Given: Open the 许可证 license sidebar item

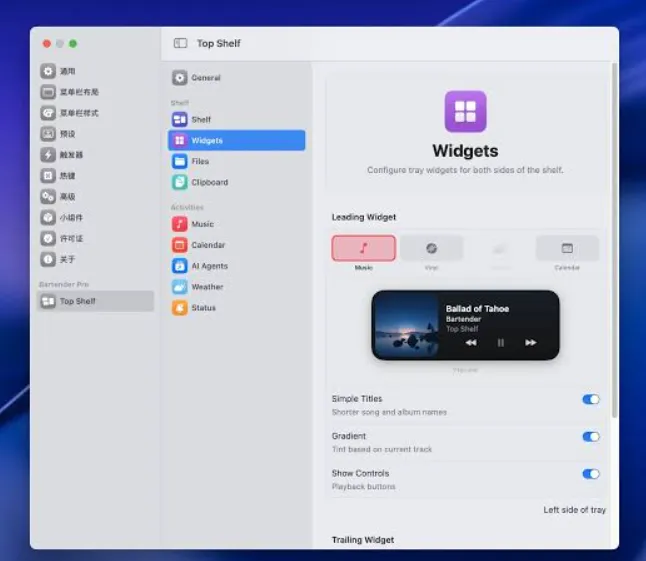Looking at the screenshot, I should click(x=96, y=238).
